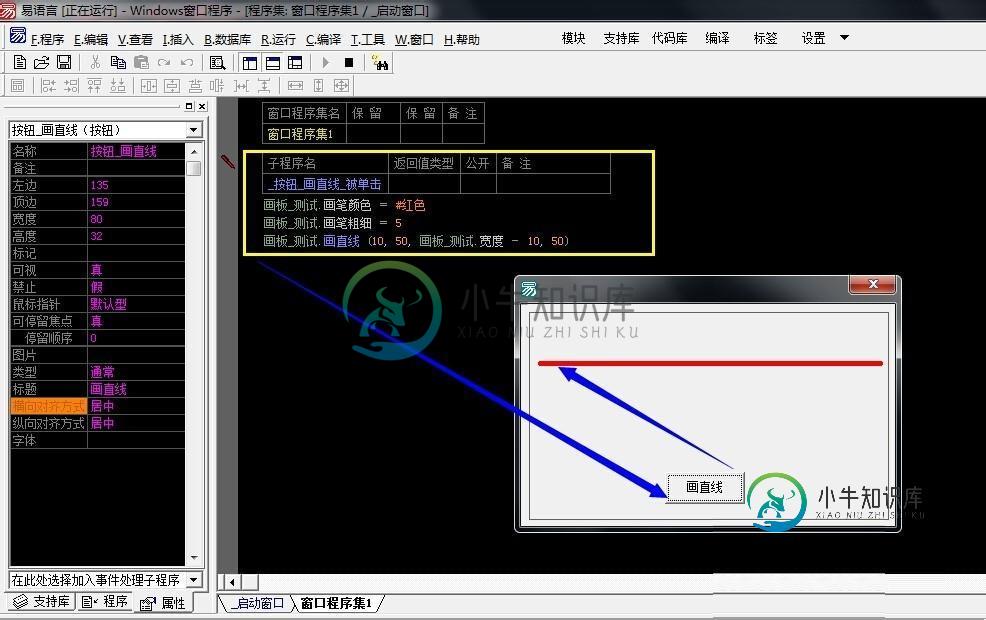Select the 横向对齐方式 property row
Screen dimensions: 986x620
[97, 406]
